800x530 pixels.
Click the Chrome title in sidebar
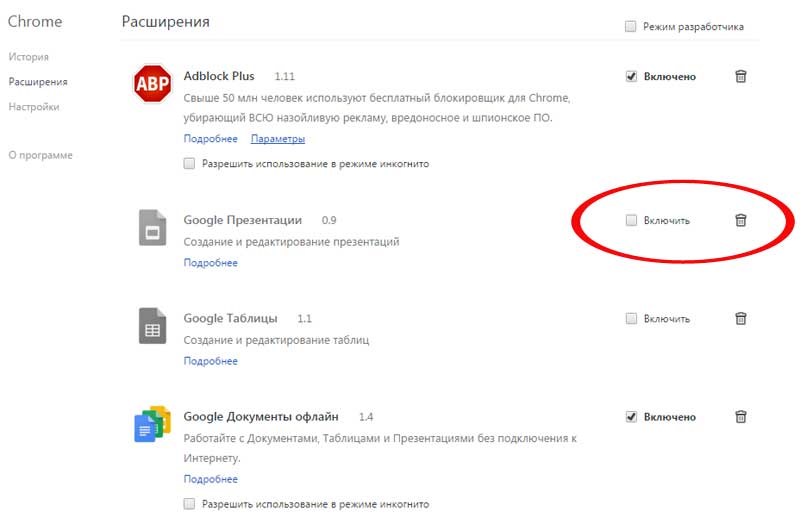35,21
